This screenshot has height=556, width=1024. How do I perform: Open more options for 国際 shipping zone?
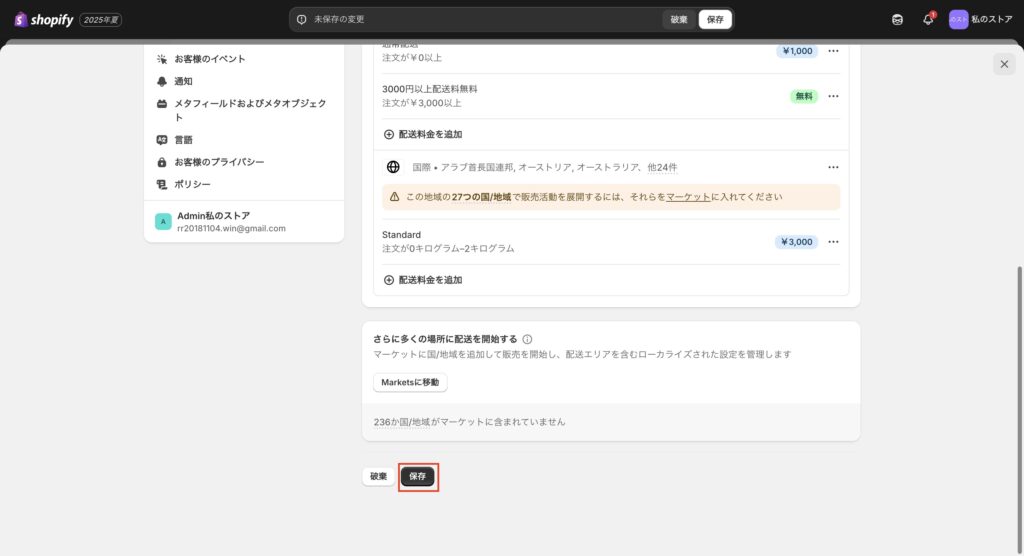[x=833, y=167]
